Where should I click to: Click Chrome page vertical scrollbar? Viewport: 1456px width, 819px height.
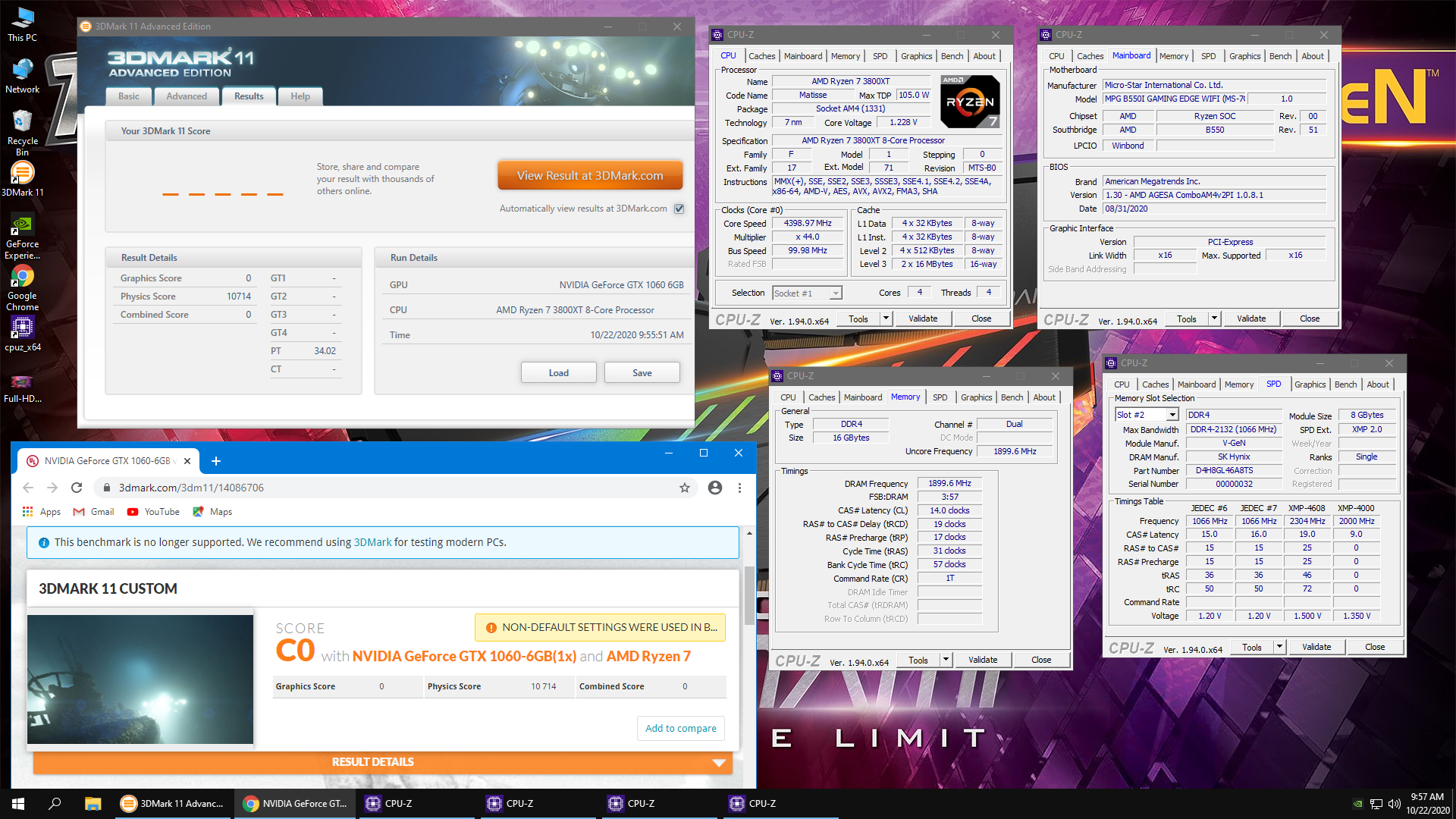coord(749,595)
